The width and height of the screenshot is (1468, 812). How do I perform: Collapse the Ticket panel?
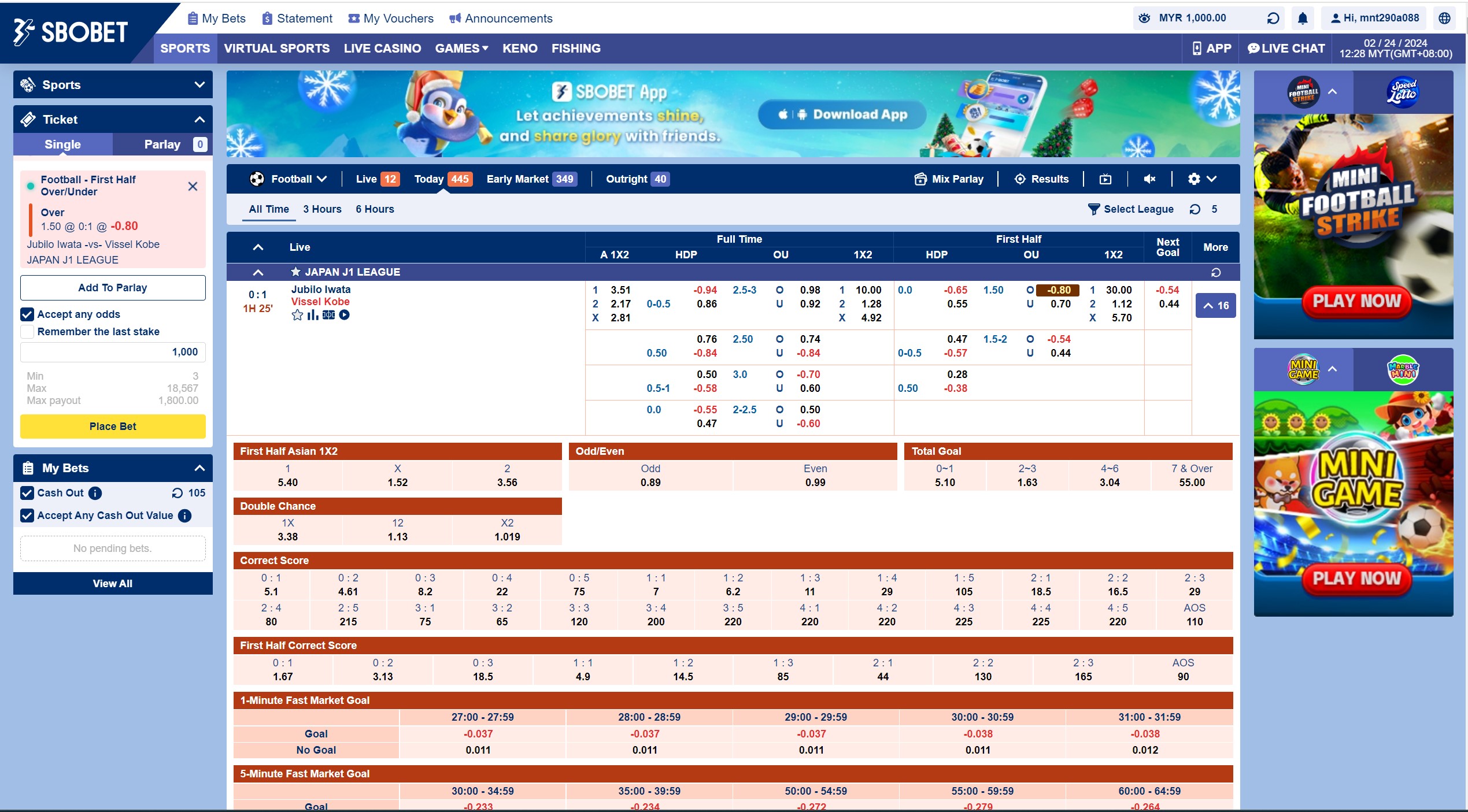[x=199, y=120]
